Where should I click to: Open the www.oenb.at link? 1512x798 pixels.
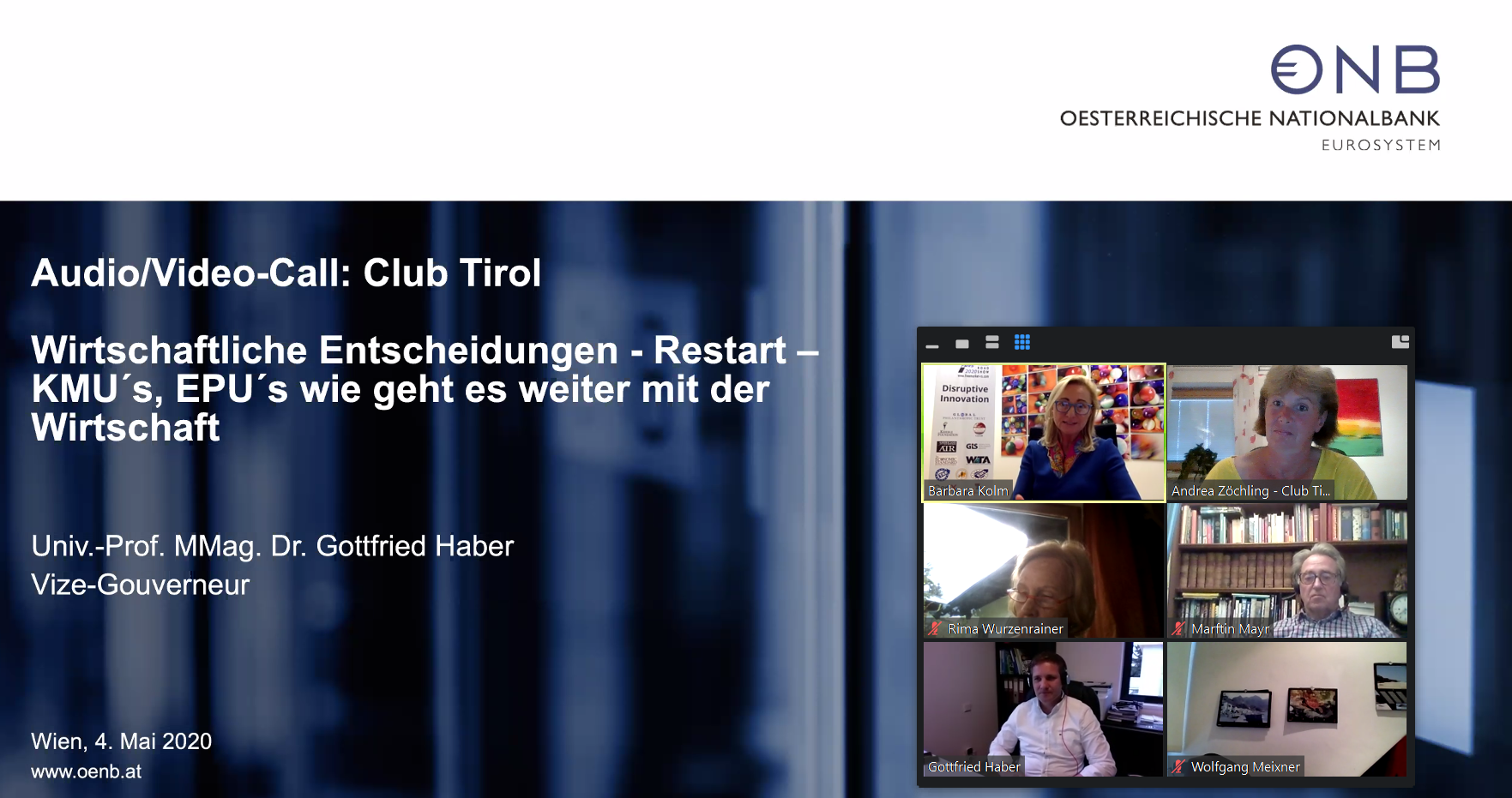pos(87,771)
